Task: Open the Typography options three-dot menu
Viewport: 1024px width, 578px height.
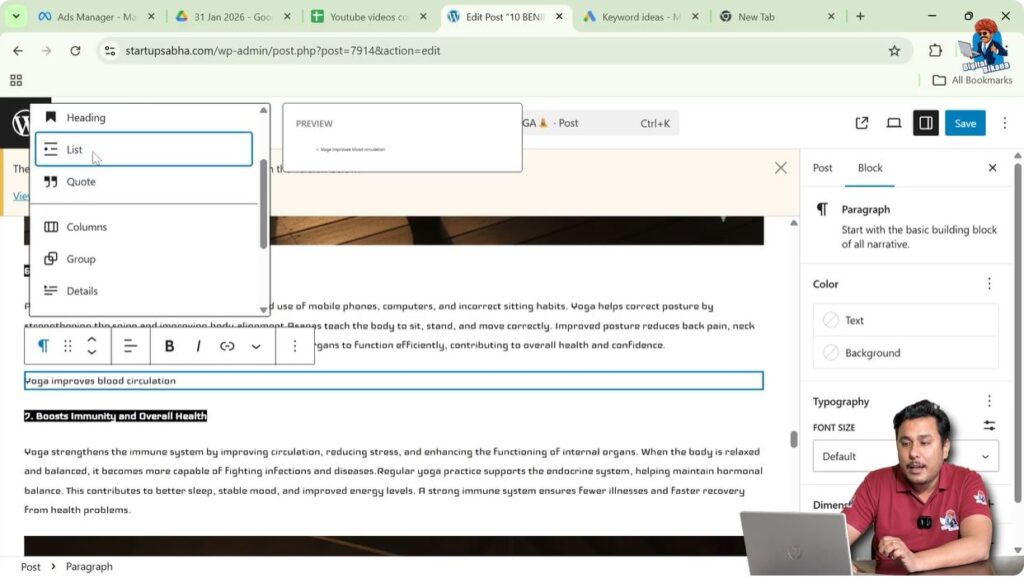Action: (x=989, y=401)
